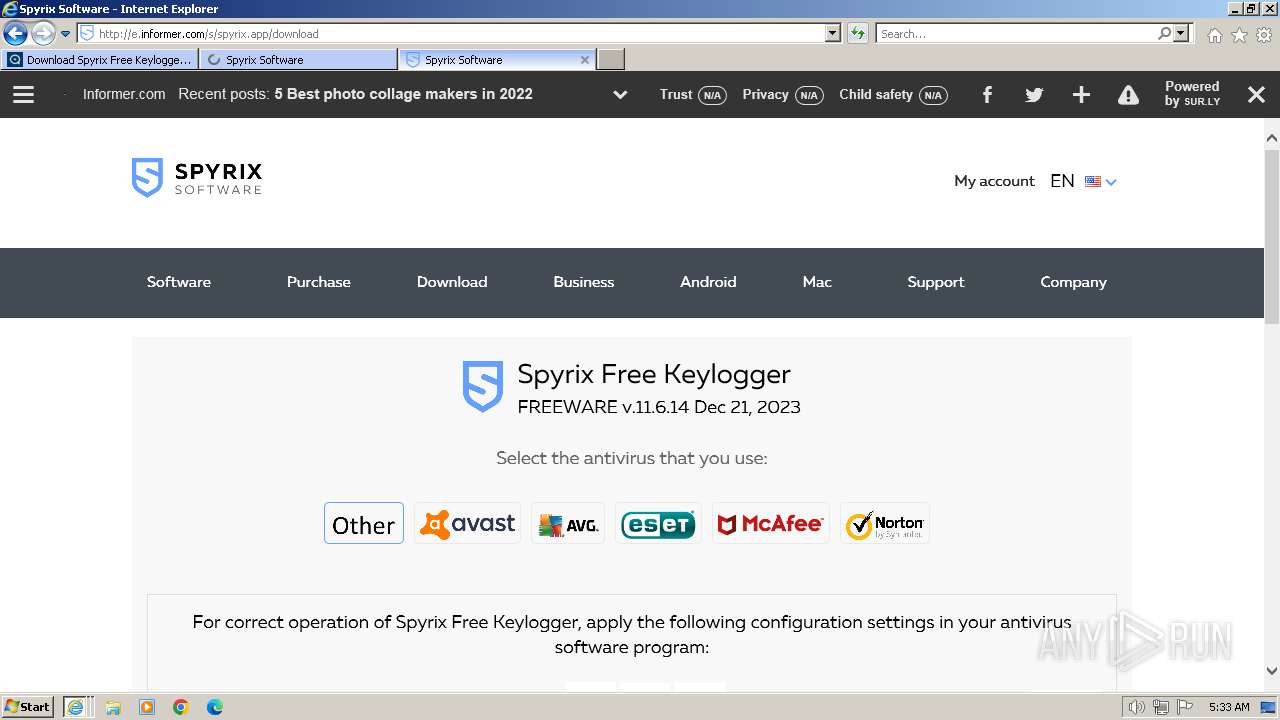Close the active Spyrix Software tab

(x=585, y=60)
